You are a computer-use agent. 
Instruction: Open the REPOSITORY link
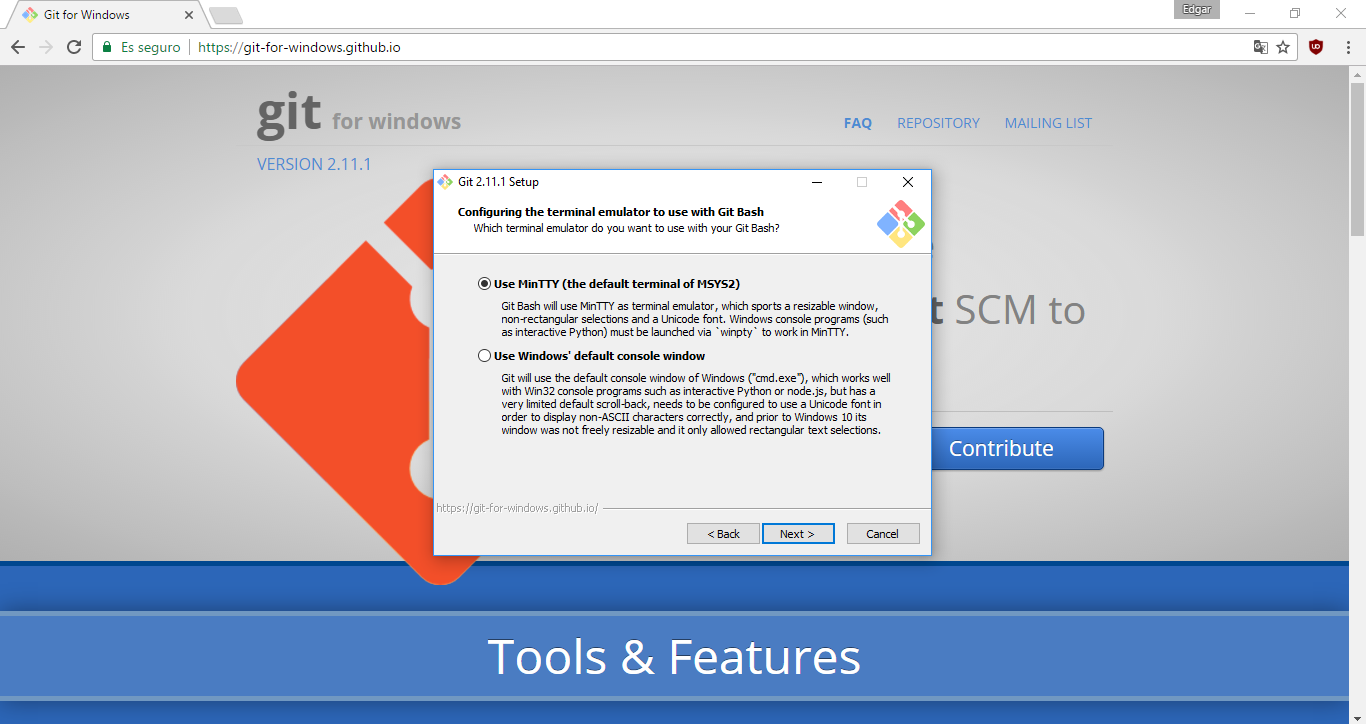pos(938,123)
